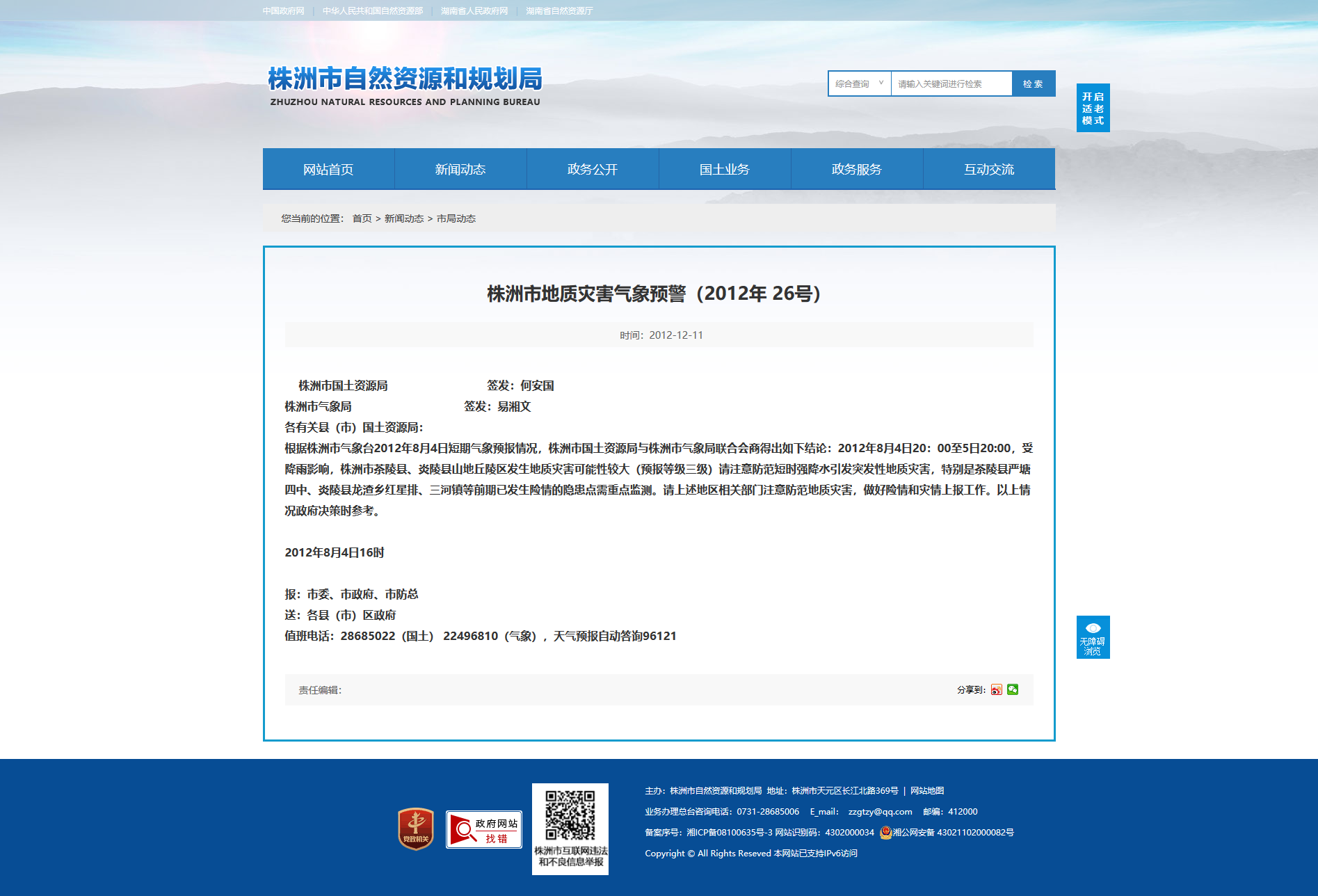Screen dimensions: 1318x896
Task: Click the 党政机关 red emblem badge
Action: click(416, 829)
